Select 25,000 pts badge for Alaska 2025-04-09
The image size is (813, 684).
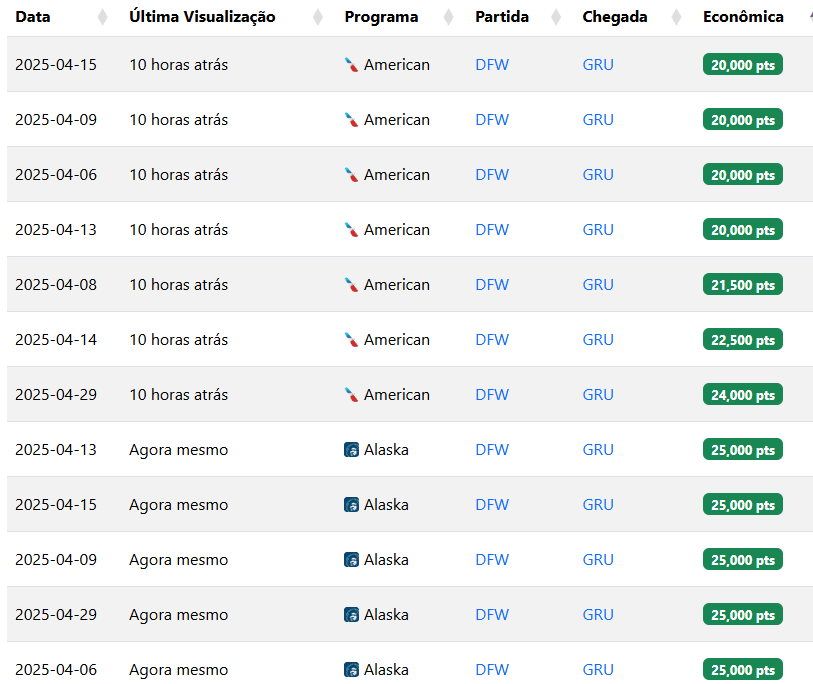pyautogui.click(x=742, y=560)
